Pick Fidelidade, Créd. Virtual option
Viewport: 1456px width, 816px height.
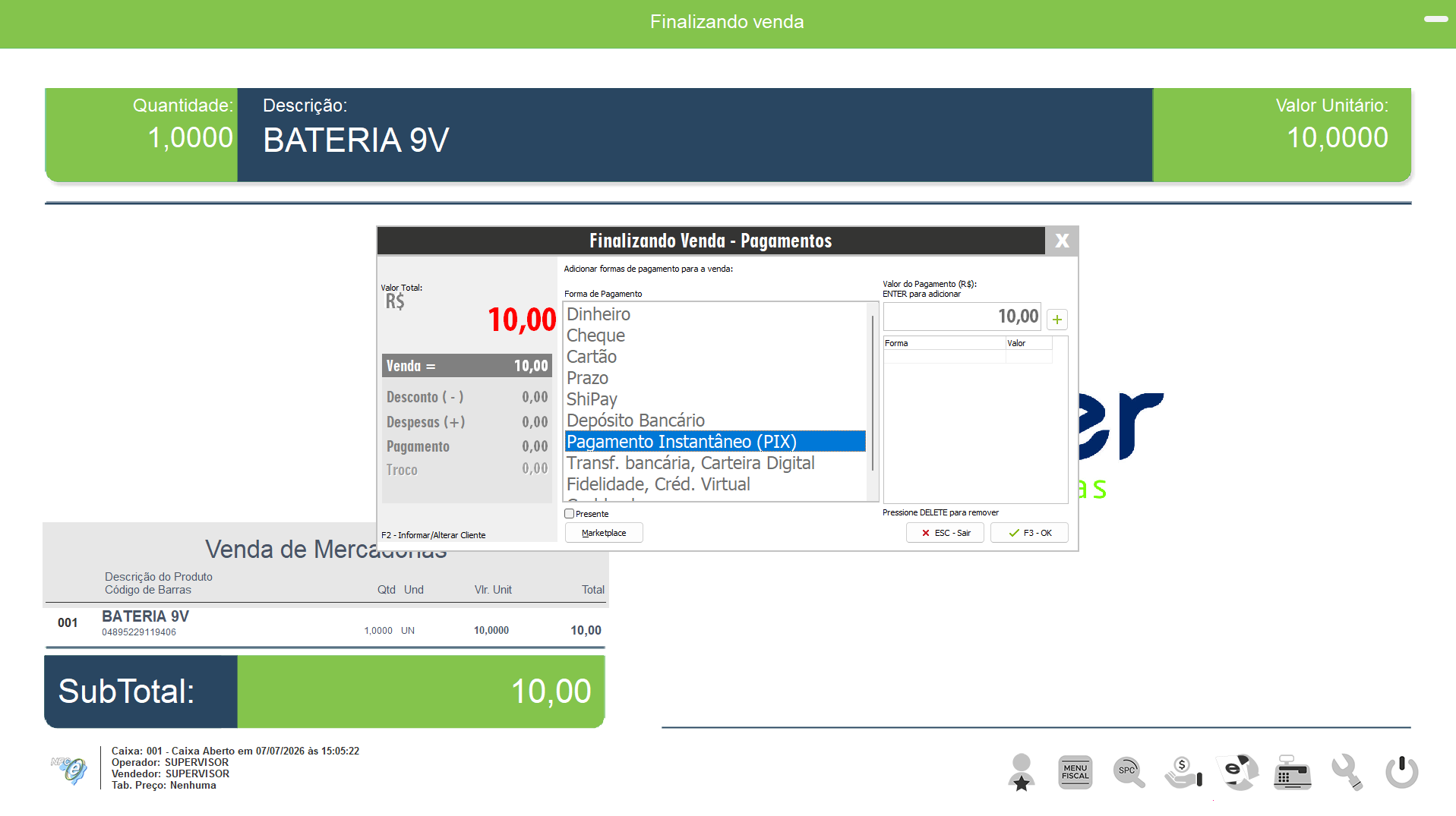point(715,484)
